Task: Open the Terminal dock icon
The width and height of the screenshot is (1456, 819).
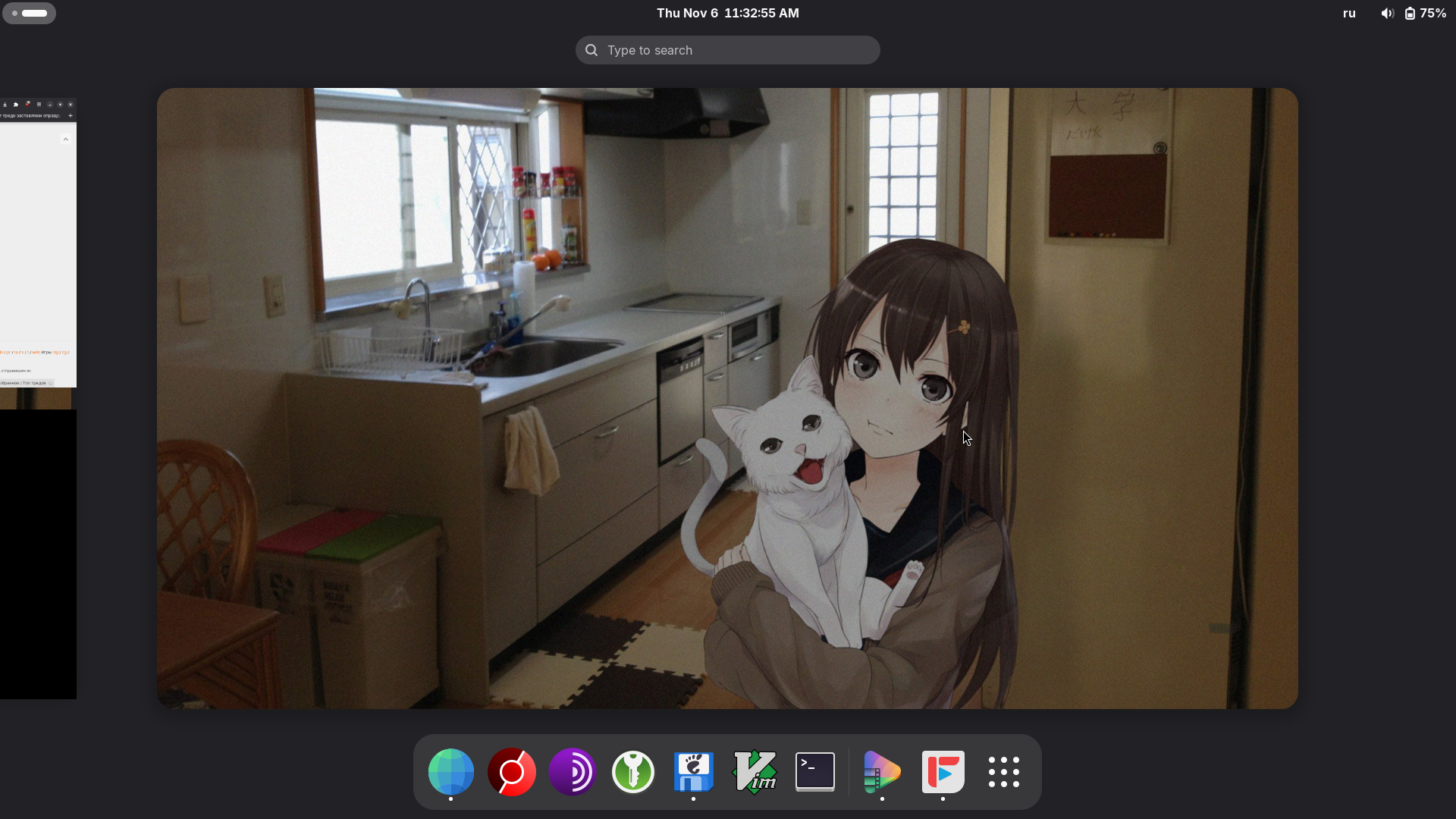Action: pyautogui.click(x=815, y=772)
